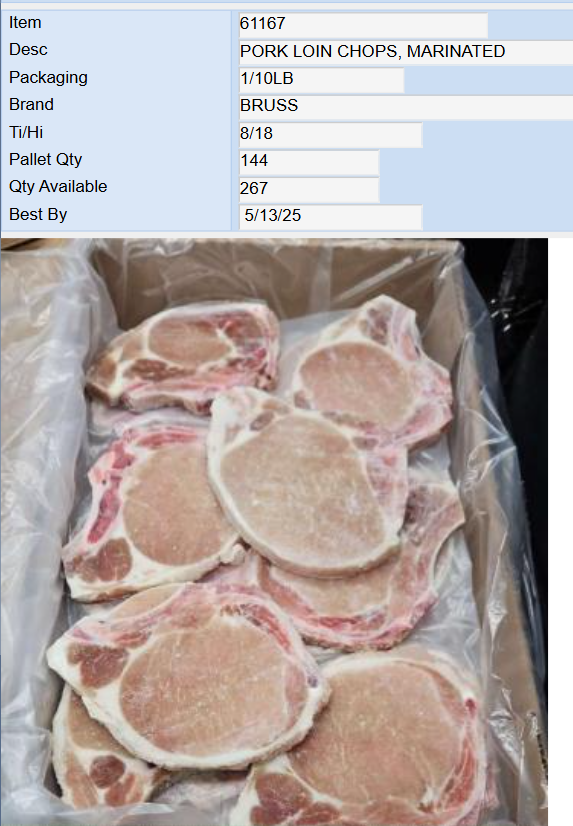
Task: Open the pork chops product photo
Action: coord(274,532)
